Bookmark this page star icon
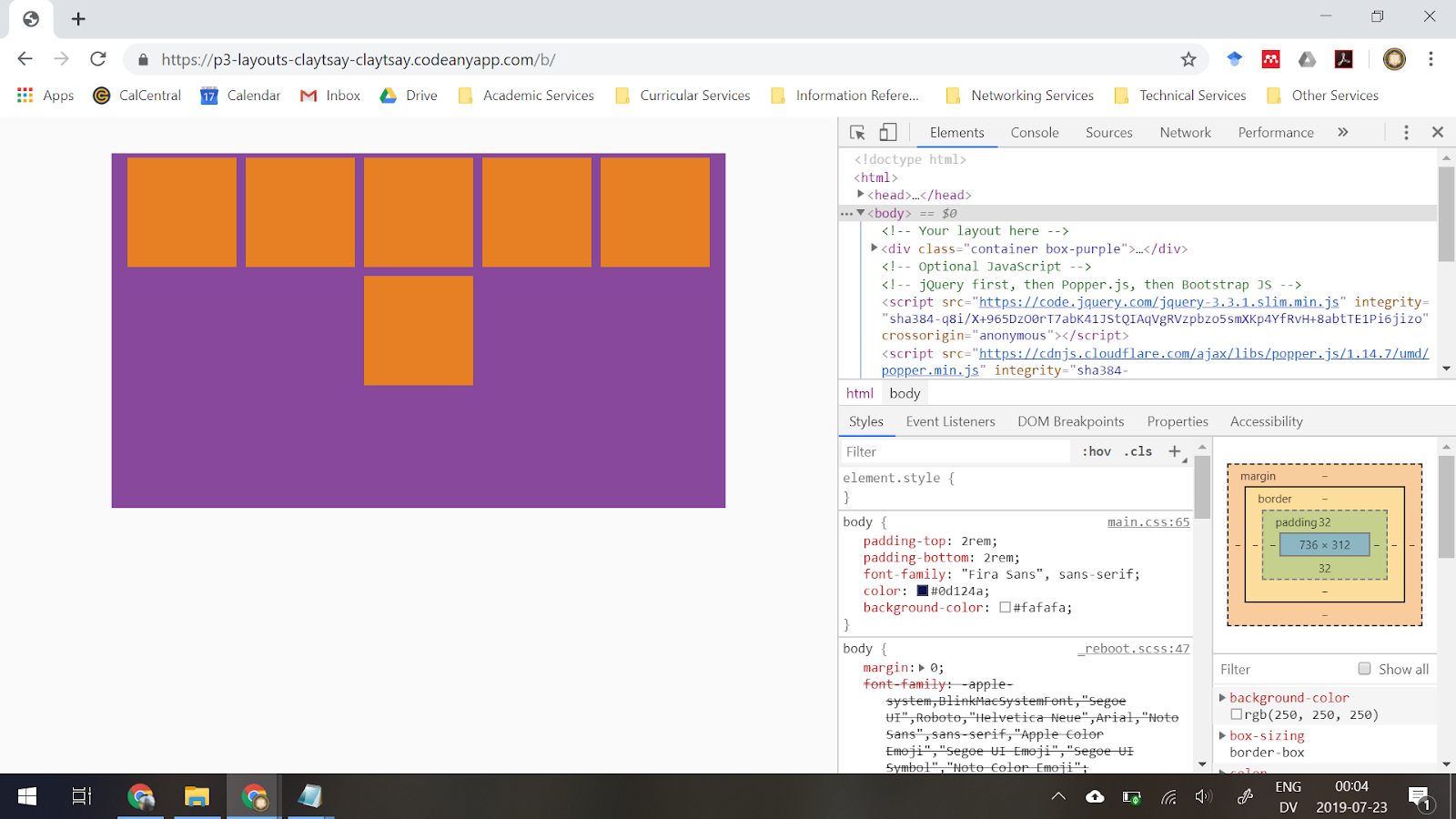The height and width of the screenshot is (819, 1456). click(1188, 59)
